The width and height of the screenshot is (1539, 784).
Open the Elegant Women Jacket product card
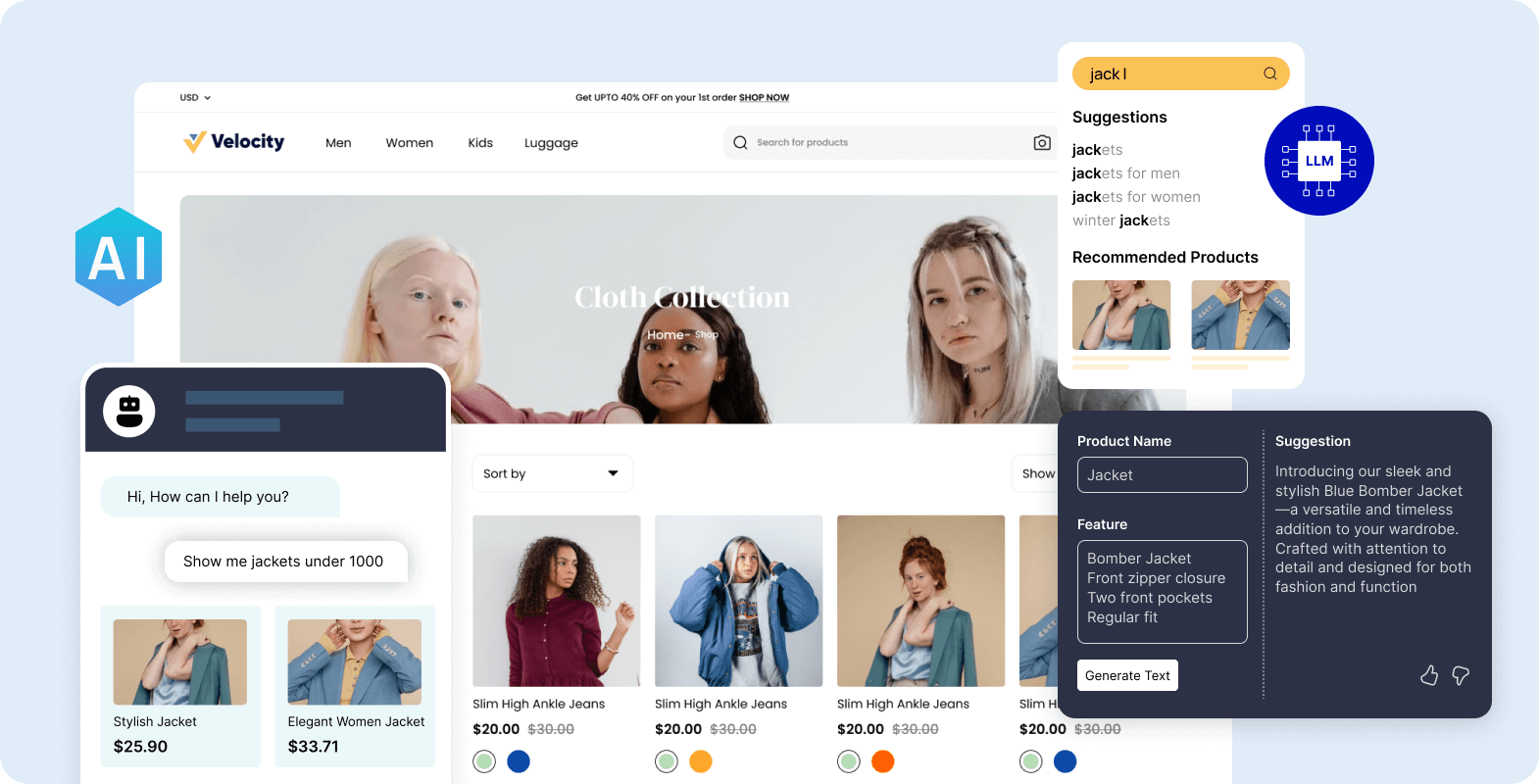click(355, 686)
